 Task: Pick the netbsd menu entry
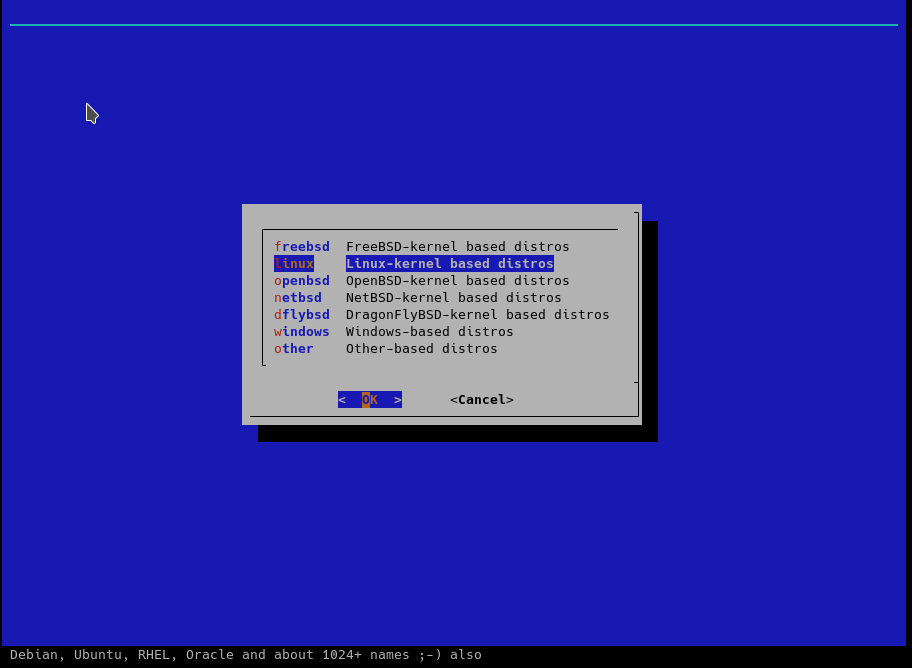click(x=298, y=297)
